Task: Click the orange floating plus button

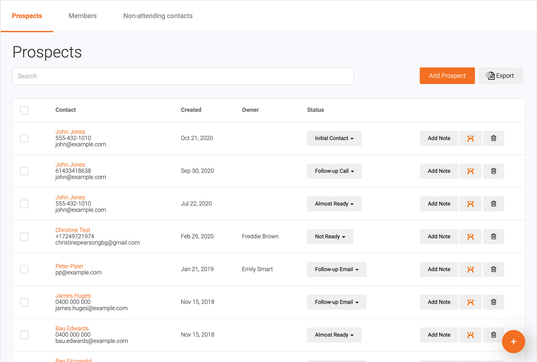Action: [513, 341]
